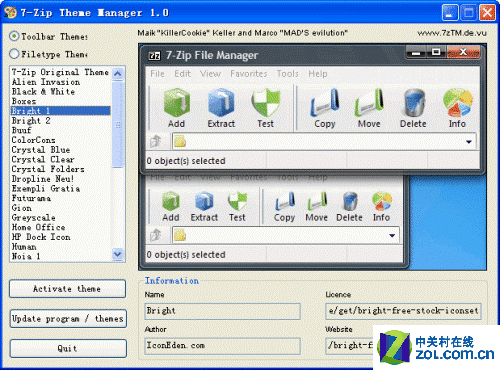Screen dimensions: 500x370
Task: Open the address dropdown in upper preview
Action: click(x=469, y=142)
